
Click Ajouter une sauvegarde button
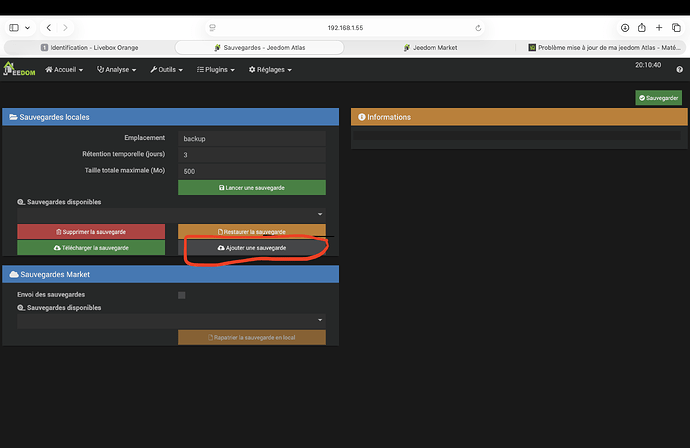coord(252,248)
